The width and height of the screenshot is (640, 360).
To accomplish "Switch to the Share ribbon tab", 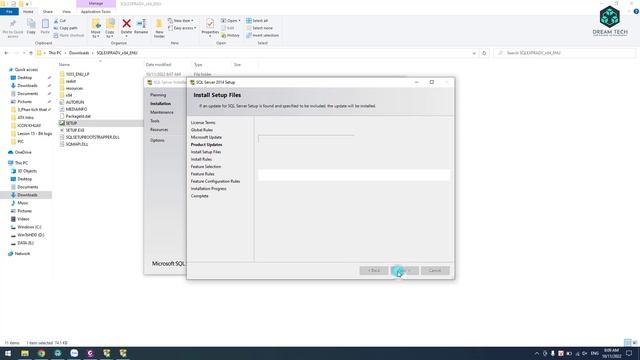I will [x=48, y=12].
